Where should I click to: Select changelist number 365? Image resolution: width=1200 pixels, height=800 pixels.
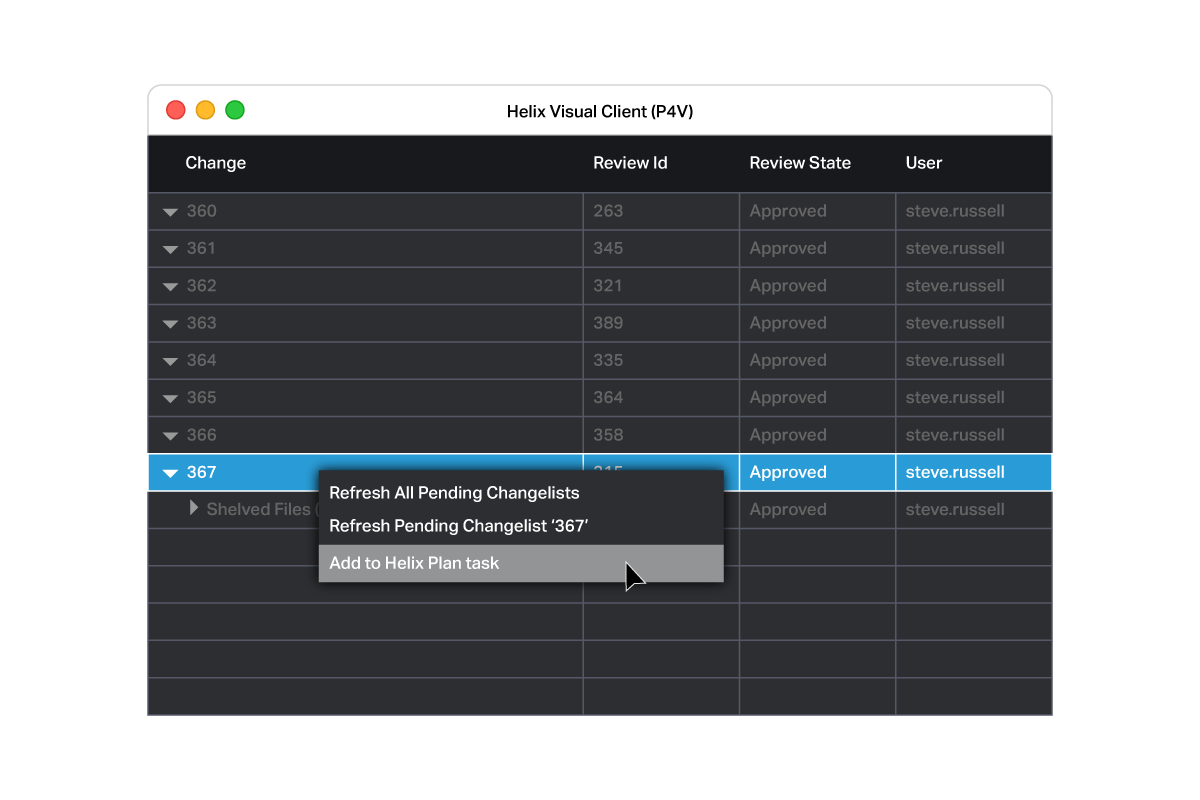[x=201, y=398]
